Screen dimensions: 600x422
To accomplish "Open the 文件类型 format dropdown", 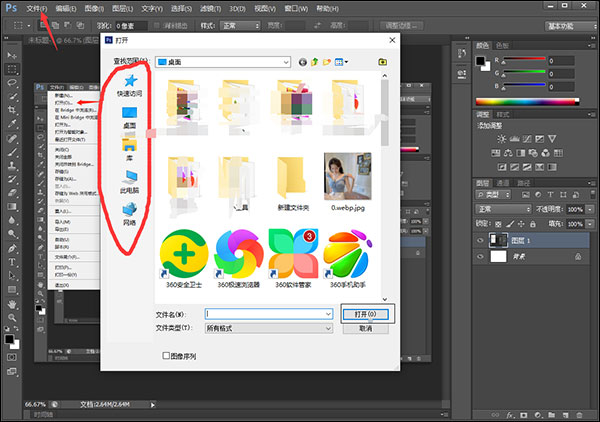I will [x=268, y=328].
